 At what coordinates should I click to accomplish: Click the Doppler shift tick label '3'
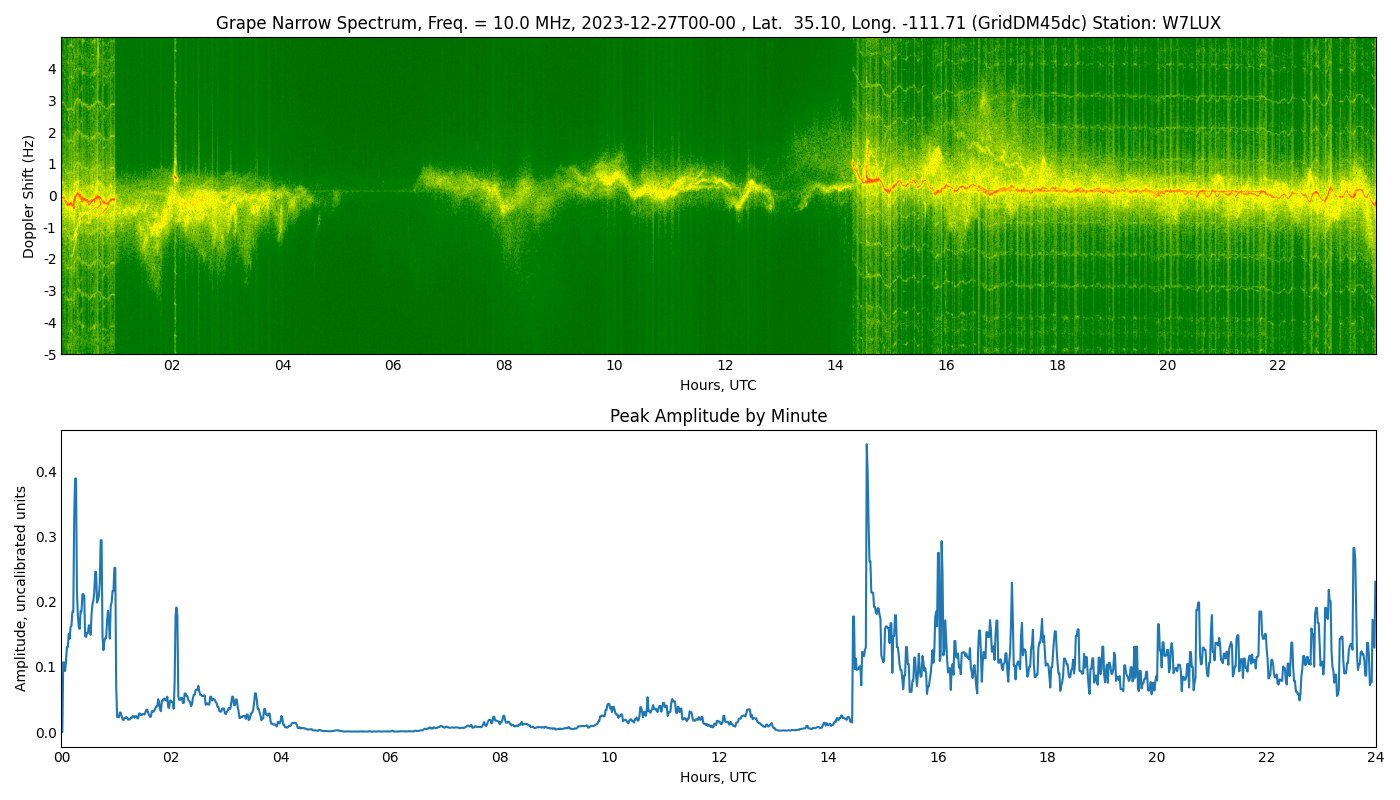(x=51, y=101)
